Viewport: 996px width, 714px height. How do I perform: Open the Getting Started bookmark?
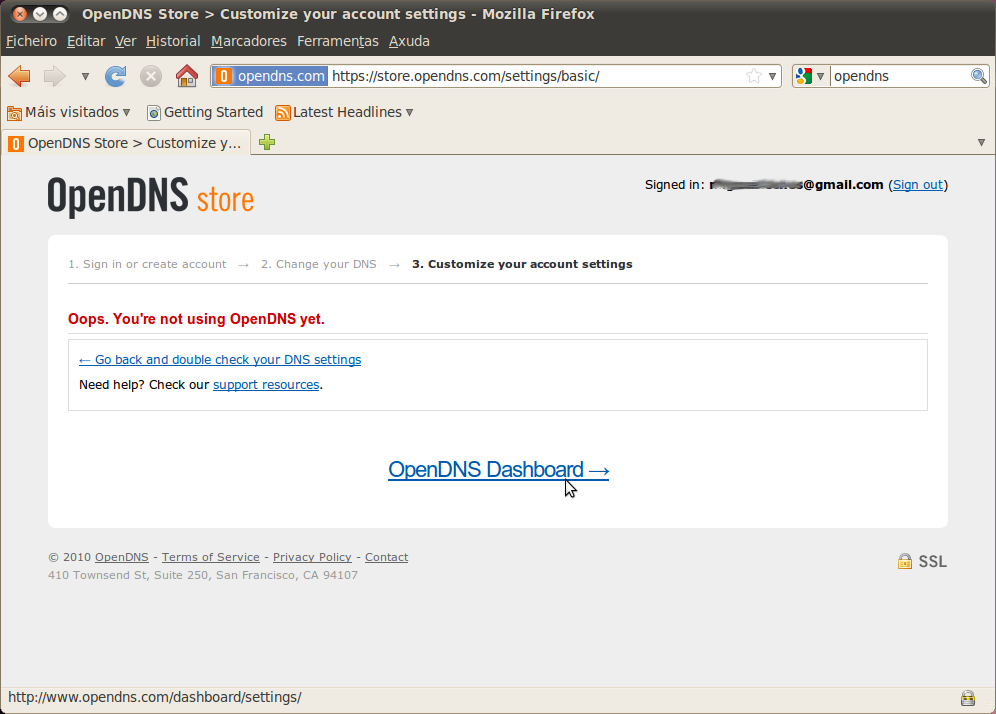pyautogui.click(x=205, y=112)
